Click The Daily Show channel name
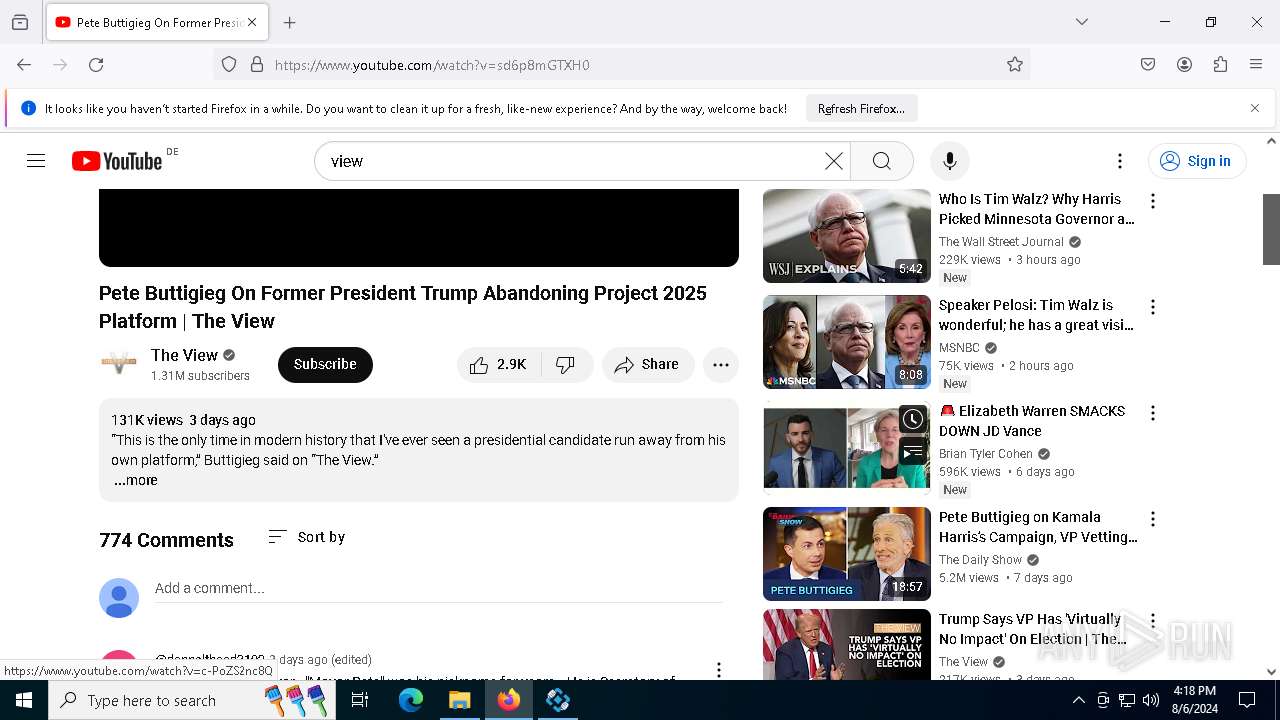 [x=980, y=560]
